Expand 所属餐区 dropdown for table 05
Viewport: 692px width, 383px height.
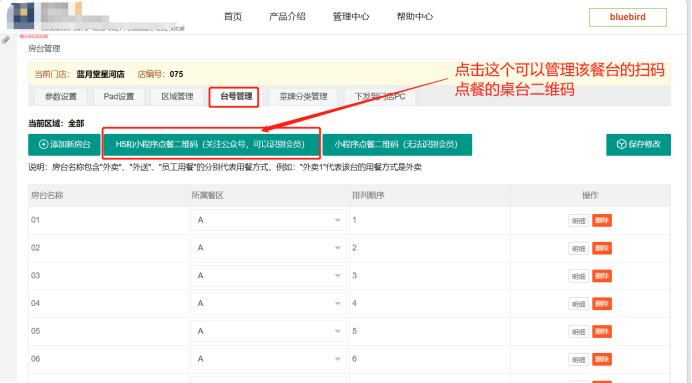[x=268, y=331]
